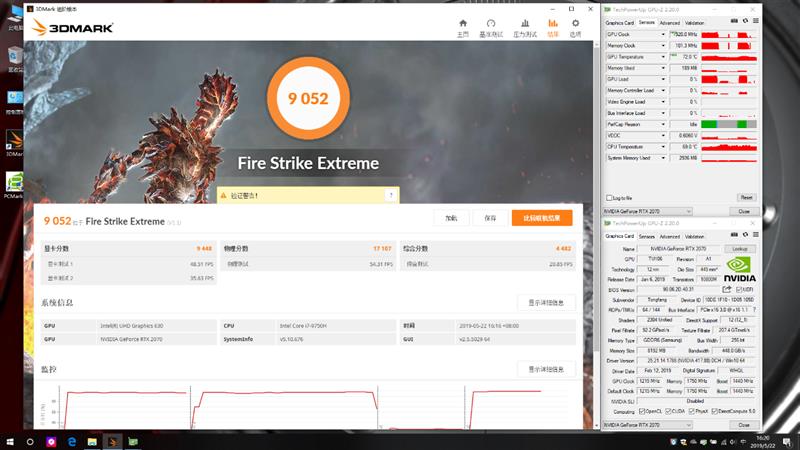Click the NVIDIA logo in GPU-Z
The width and height of the screenshot is (800, 450).
tap(740, 269)
